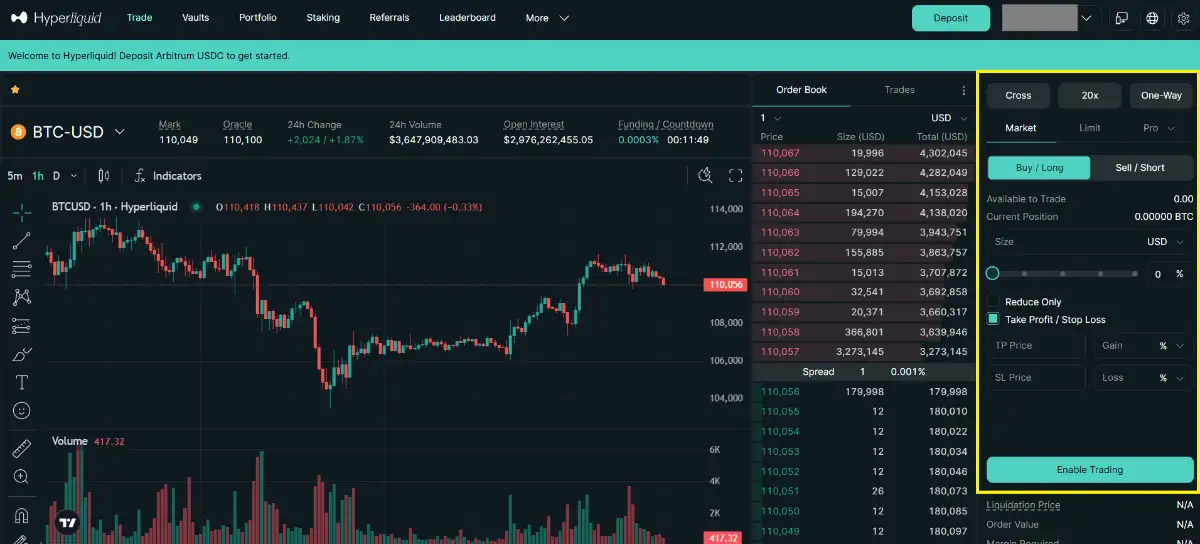
Task: Select the Buy / Long side
Action: coord(1039,167)
